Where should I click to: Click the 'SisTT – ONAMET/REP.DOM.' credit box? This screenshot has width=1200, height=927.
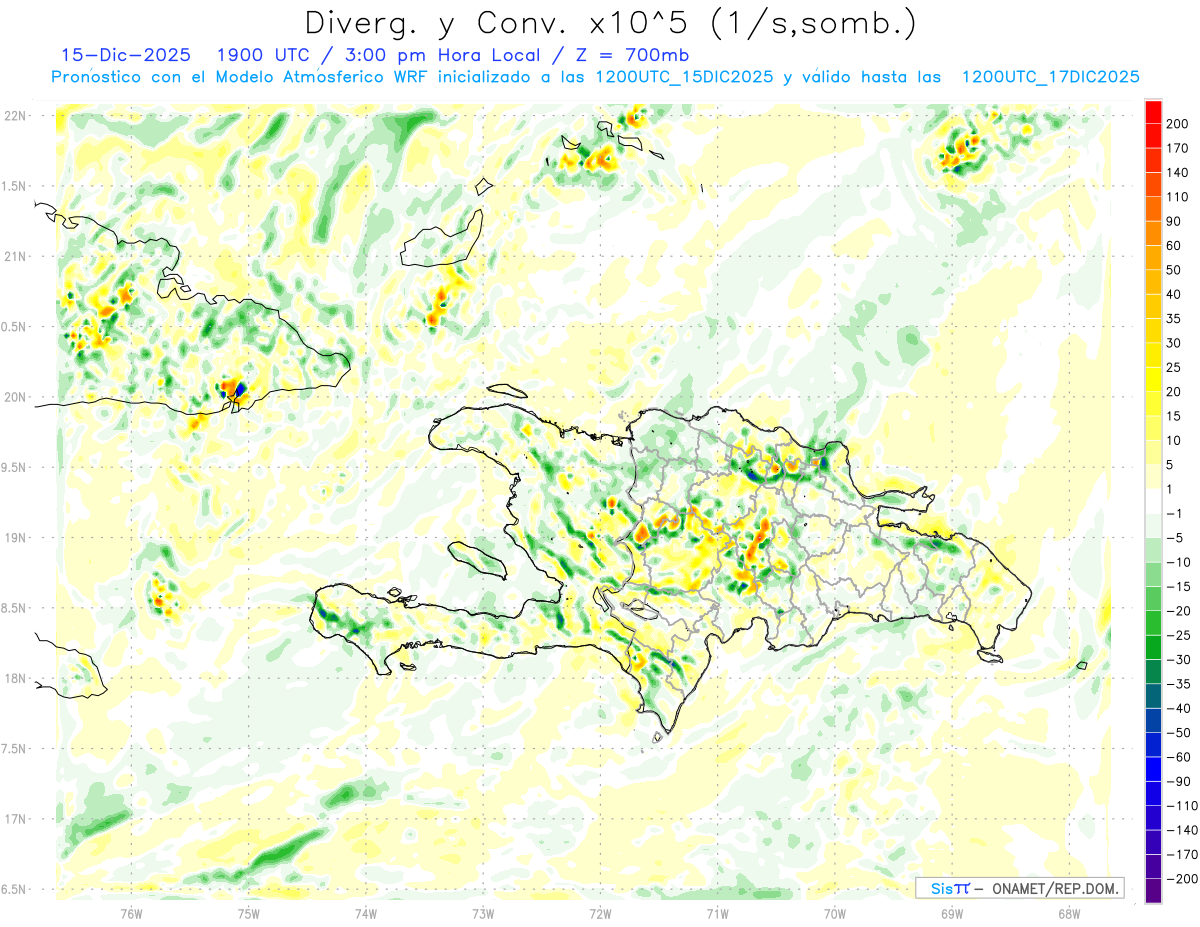[1019, 888]
